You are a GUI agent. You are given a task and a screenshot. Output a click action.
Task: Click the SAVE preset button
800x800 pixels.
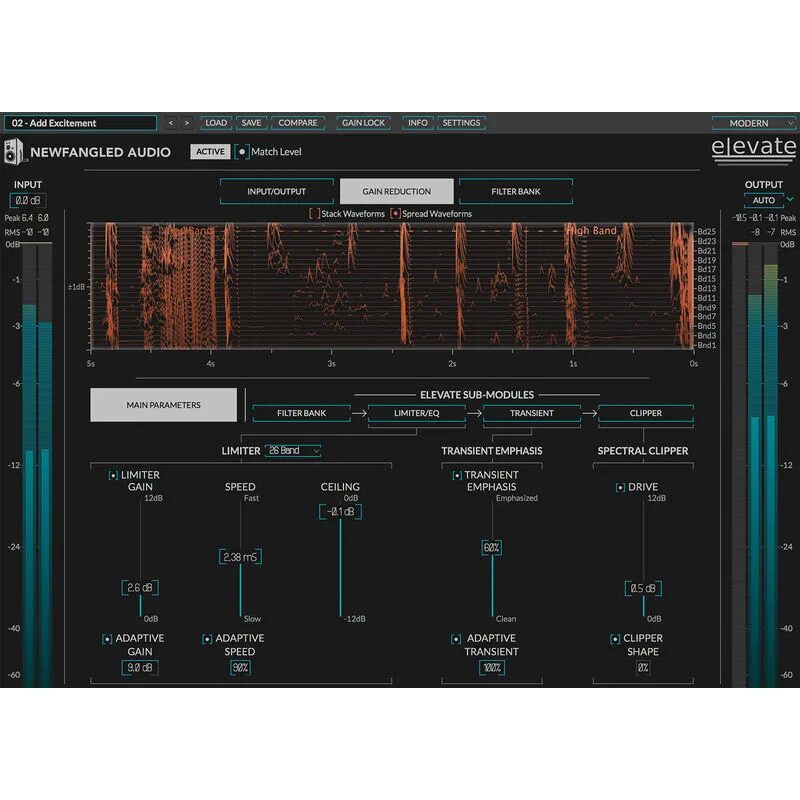tap(251, 122)
